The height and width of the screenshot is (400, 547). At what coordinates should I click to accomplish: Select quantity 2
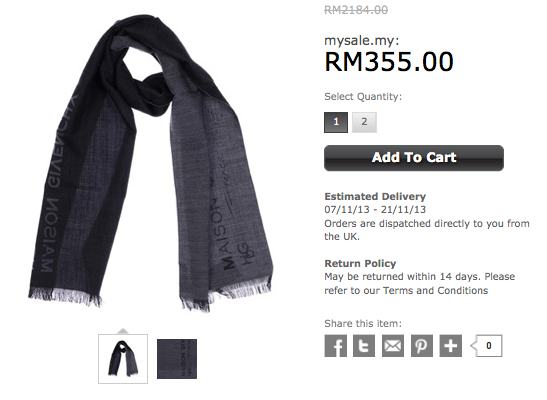click(x=364, y=122)
